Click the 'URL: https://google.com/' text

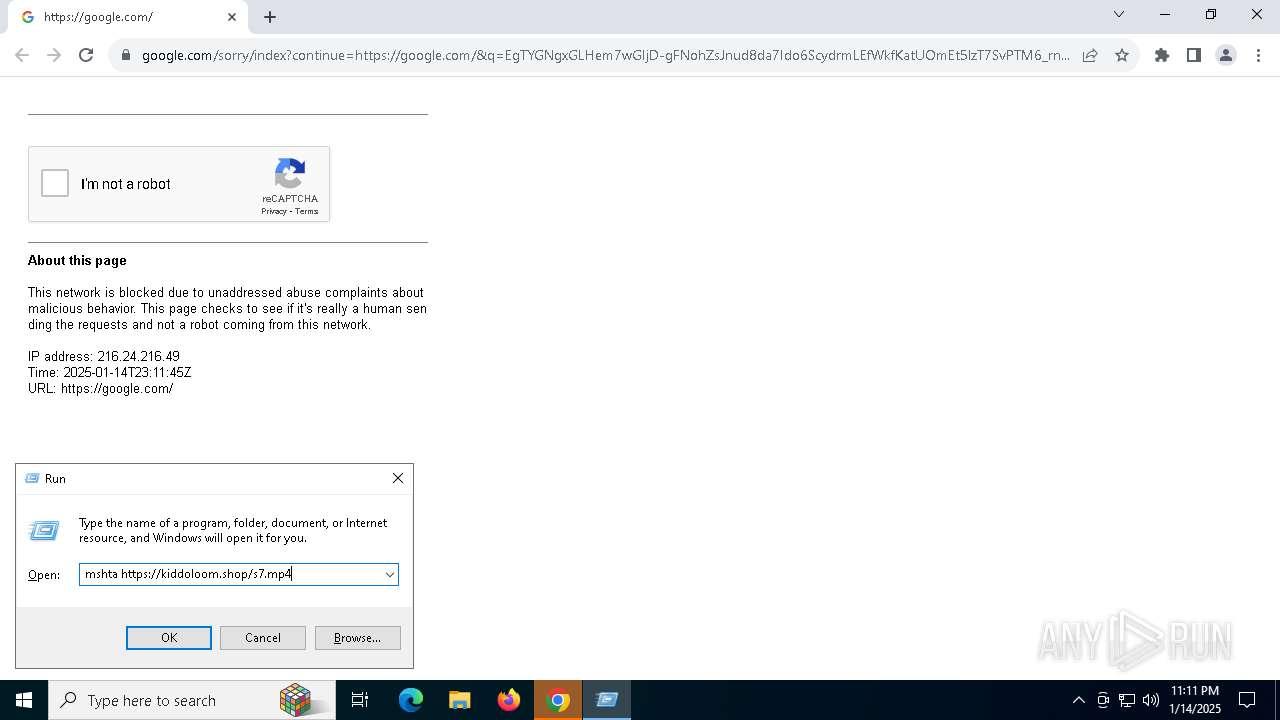(101, 388)
